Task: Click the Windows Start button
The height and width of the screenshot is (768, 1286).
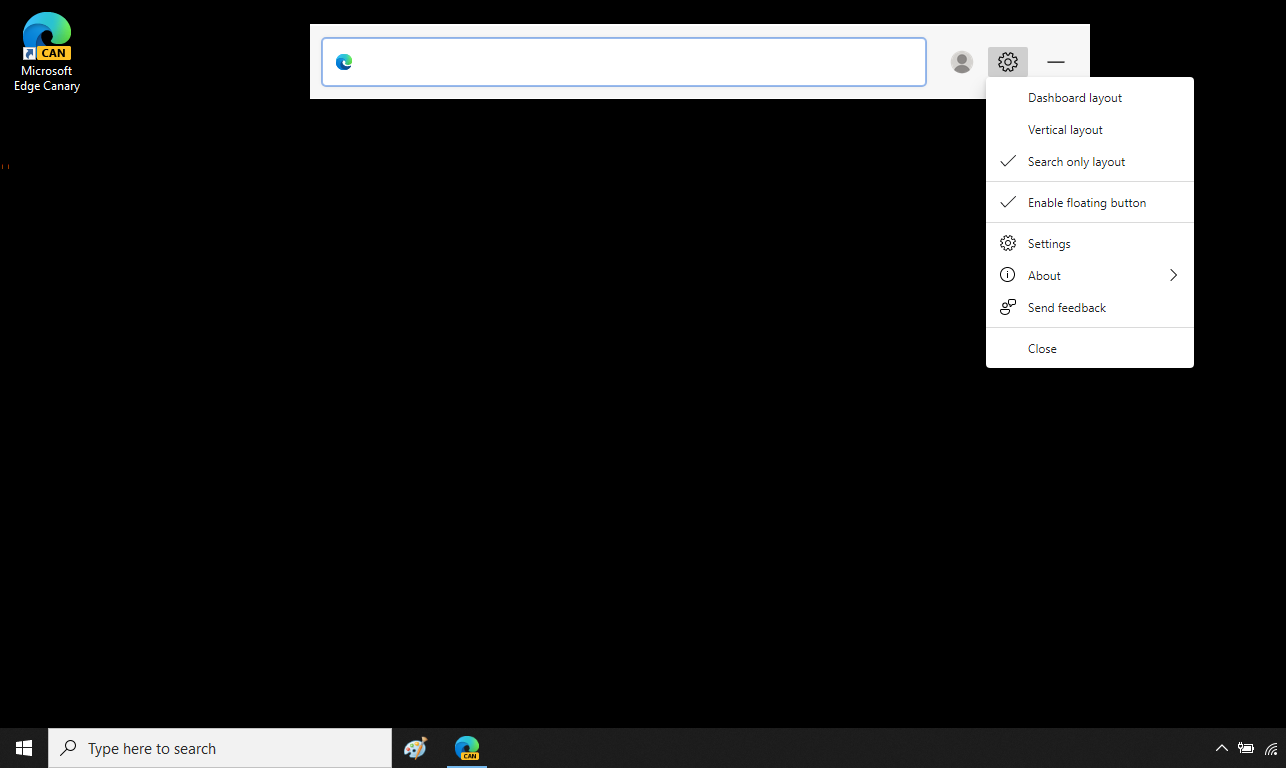Action: 23,747
